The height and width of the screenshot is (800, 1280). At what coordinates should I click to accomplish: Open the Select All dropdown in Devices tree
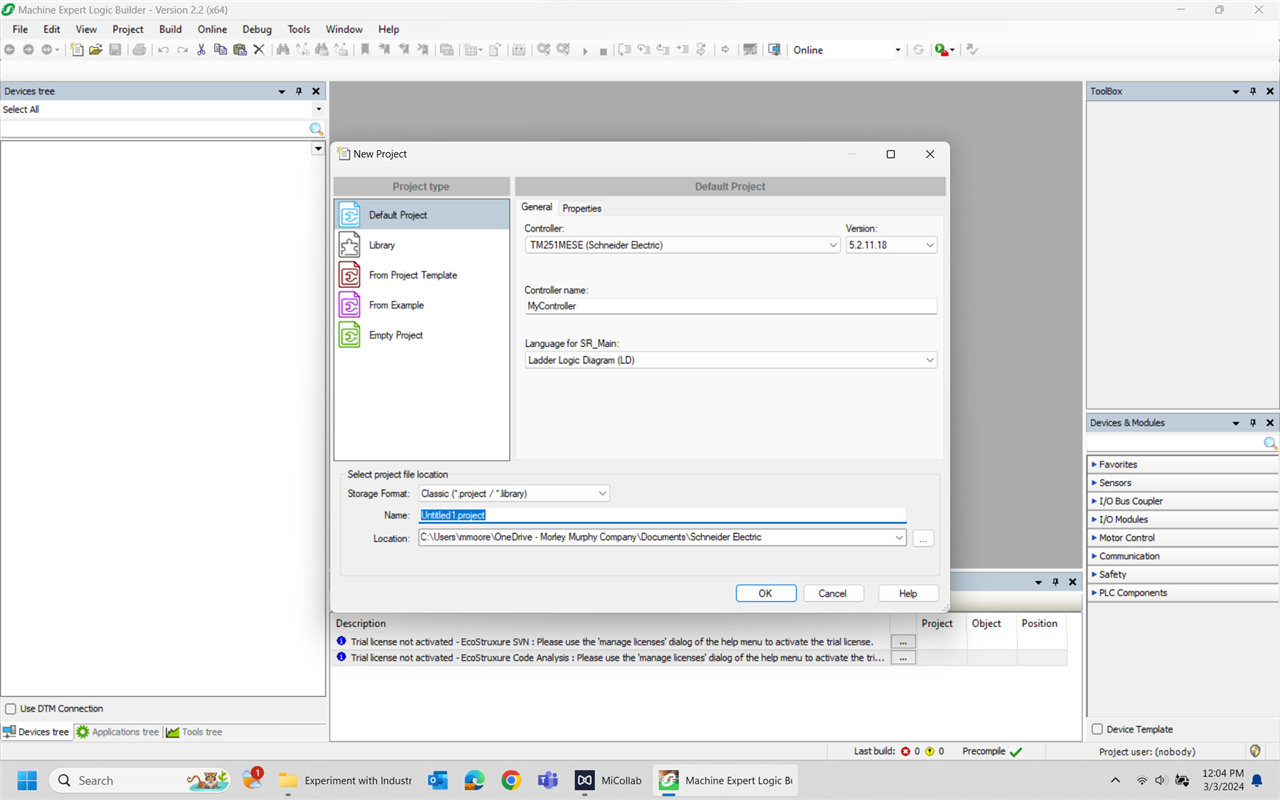pos(319,109)
